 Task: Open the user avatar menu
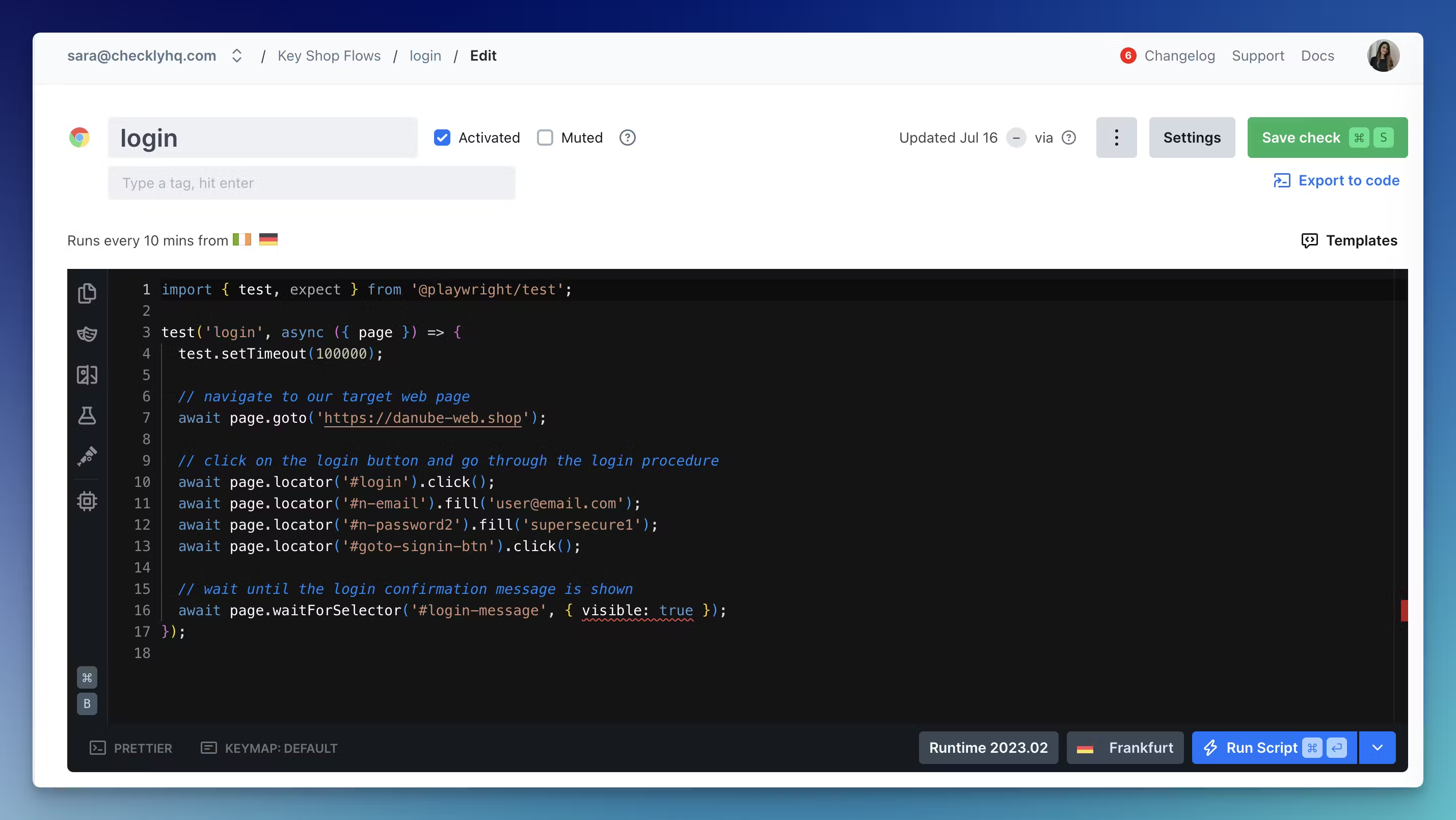point(1383,56)
